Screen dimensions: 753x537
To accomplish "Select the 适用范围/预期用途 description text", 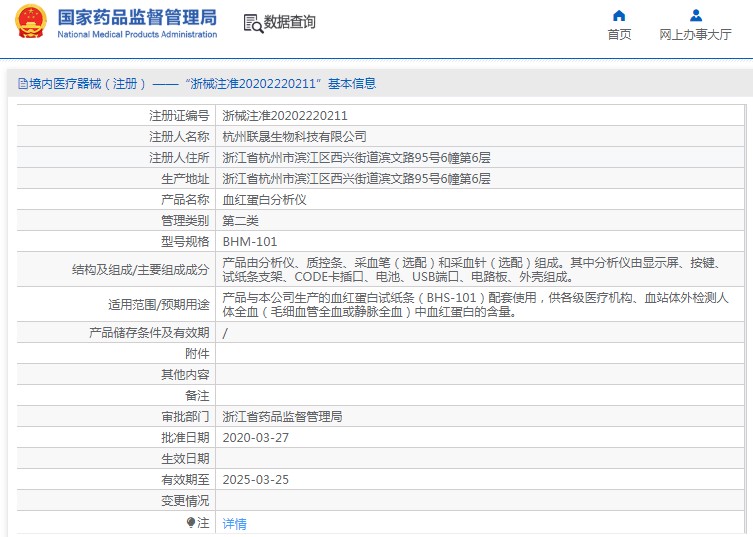I will 475,305.
